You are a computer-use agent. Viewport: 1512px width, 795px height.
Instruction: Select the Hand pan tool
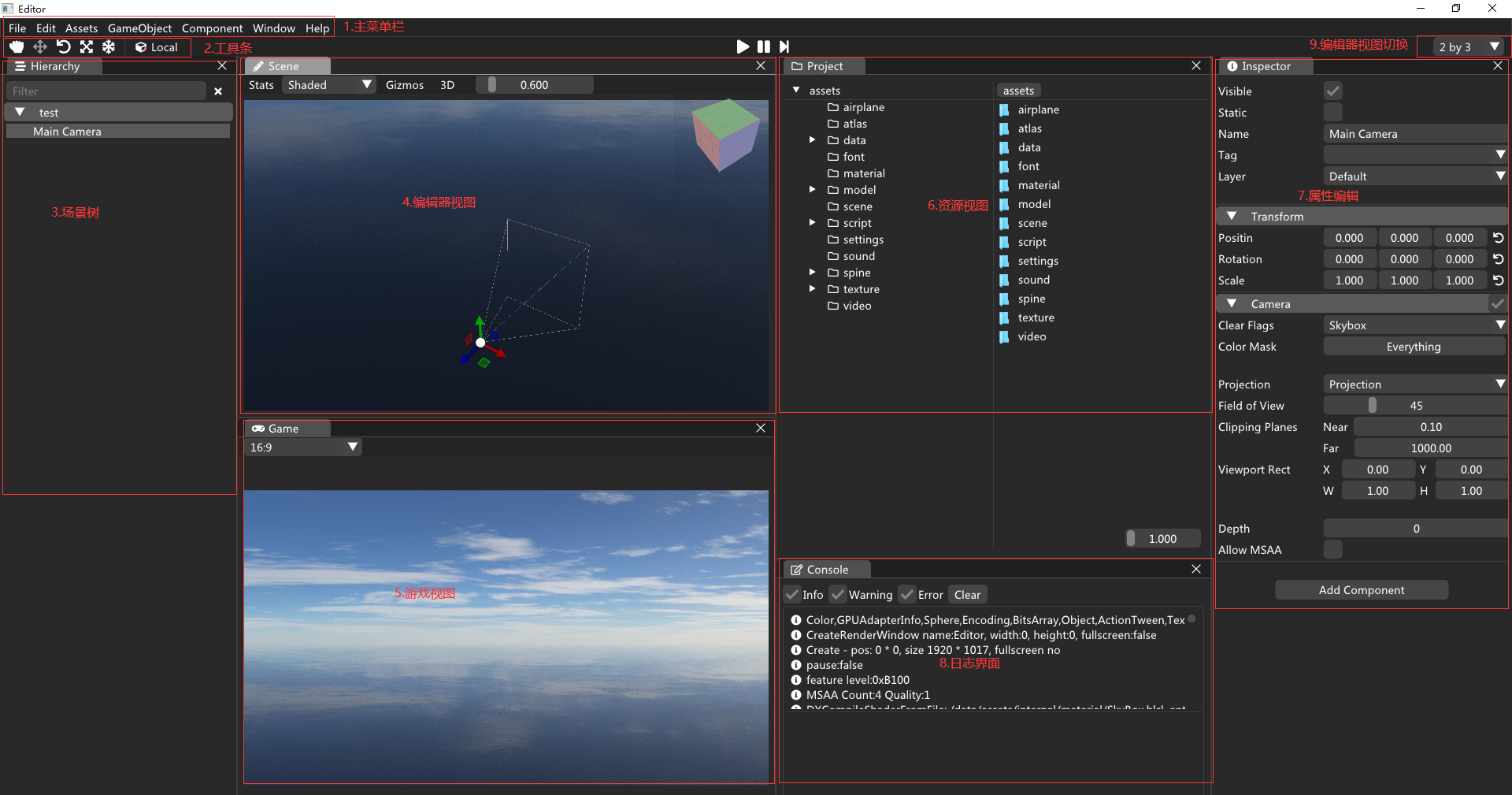coord(17,47)
